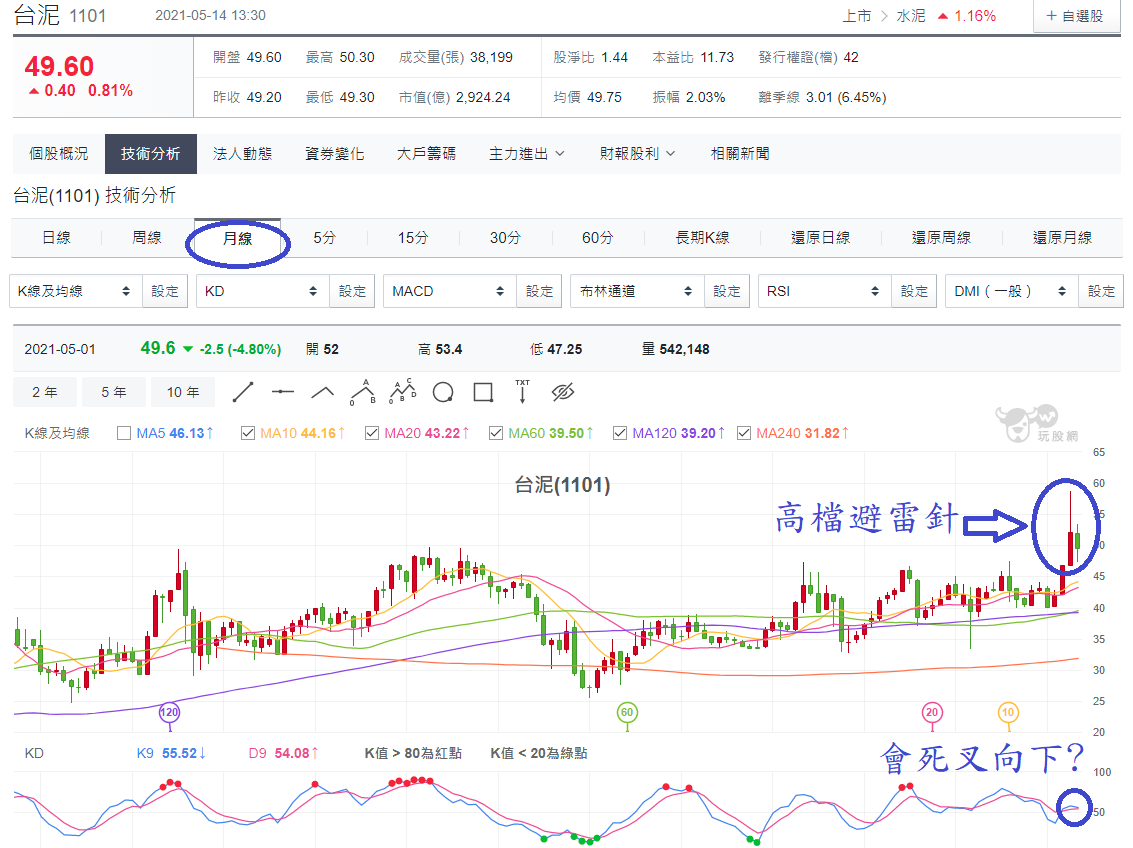1133x848 pixels.
Task: Add stock via ＋自選股 button
Action: (1075, 16)
